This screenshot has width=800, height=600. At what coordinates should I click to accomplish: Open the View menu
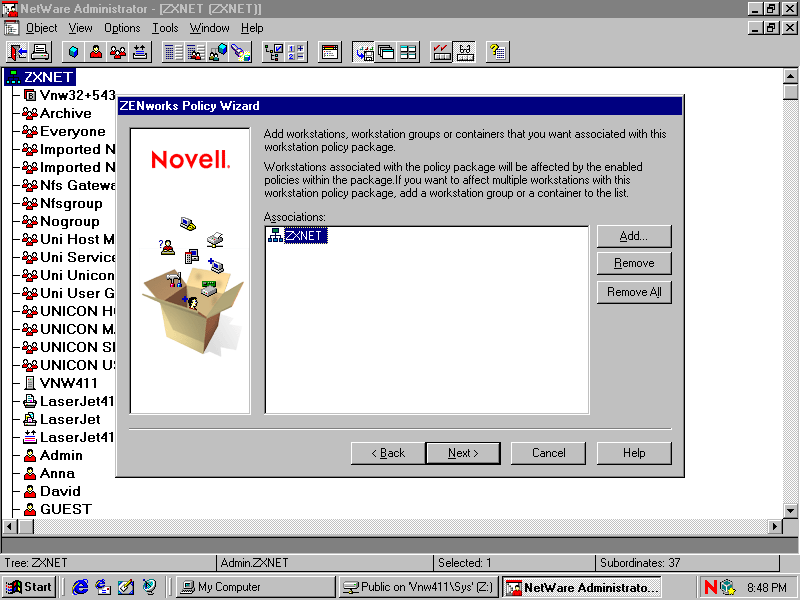pos(81,28)
